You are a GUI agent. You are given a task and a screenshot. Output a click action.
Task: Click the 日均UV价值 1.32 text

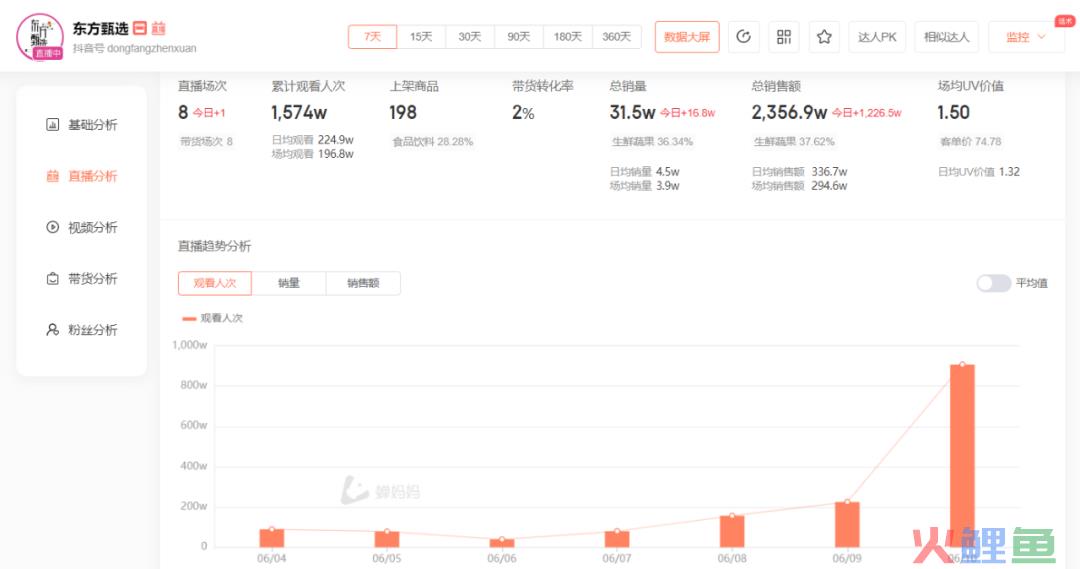coord(979,172)
